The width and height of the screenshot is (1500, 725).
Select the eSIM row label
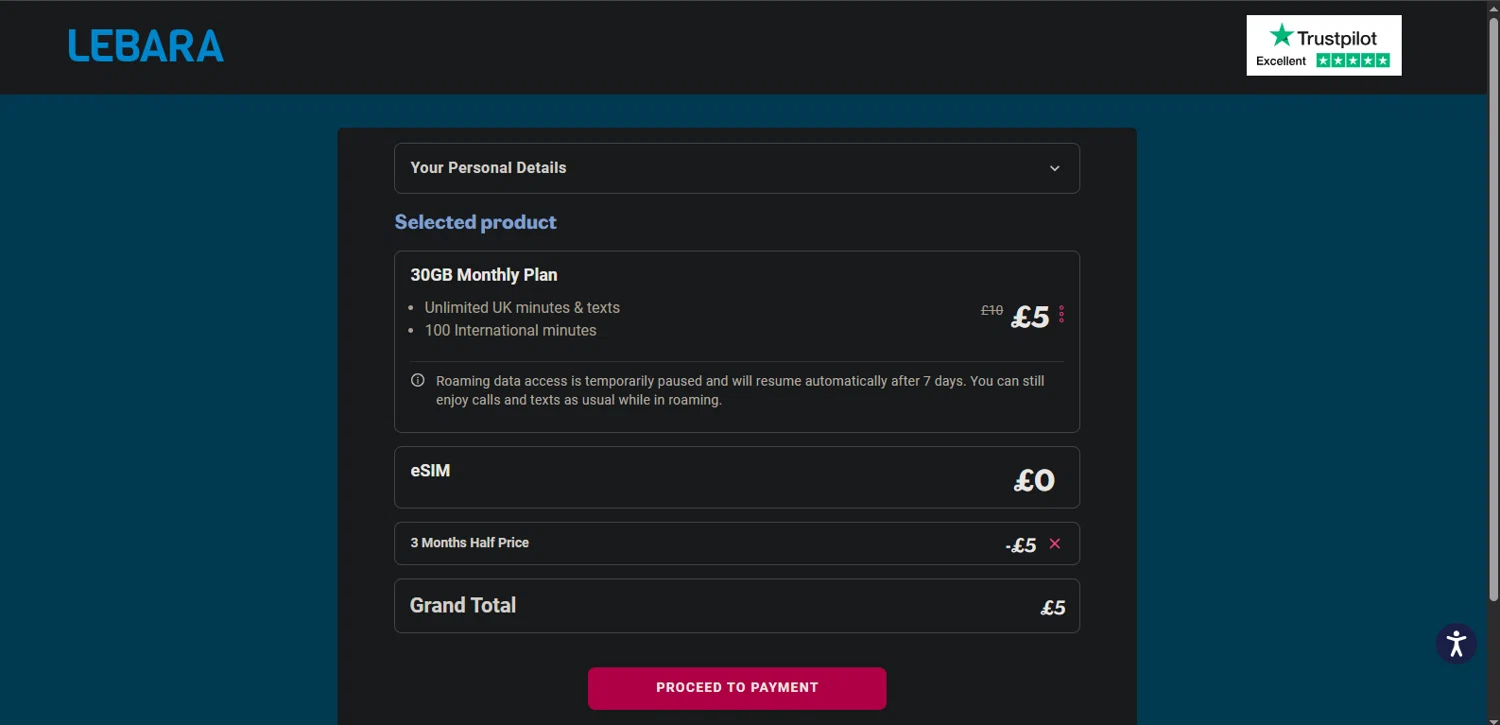(x=430, y=471)
